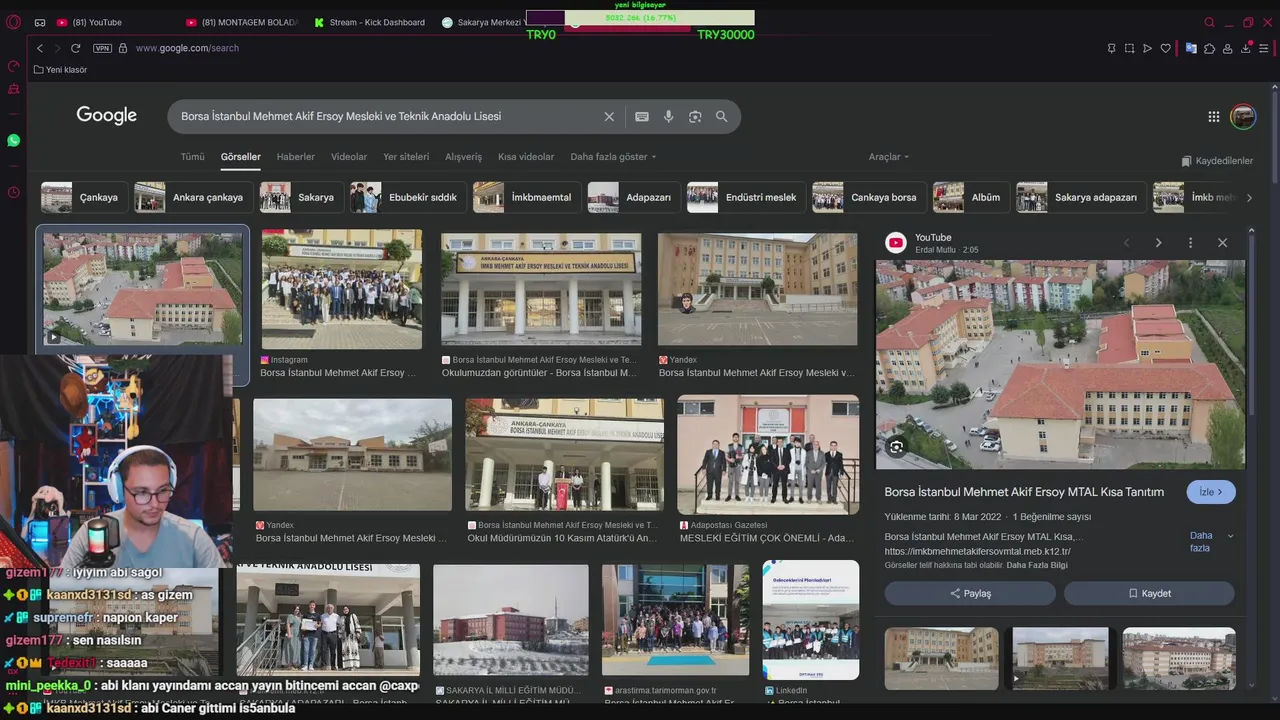This screenshot has height=720, width=1280.
Task: Open GX Control speedometer in sidebar
Action: click(13, 66)
